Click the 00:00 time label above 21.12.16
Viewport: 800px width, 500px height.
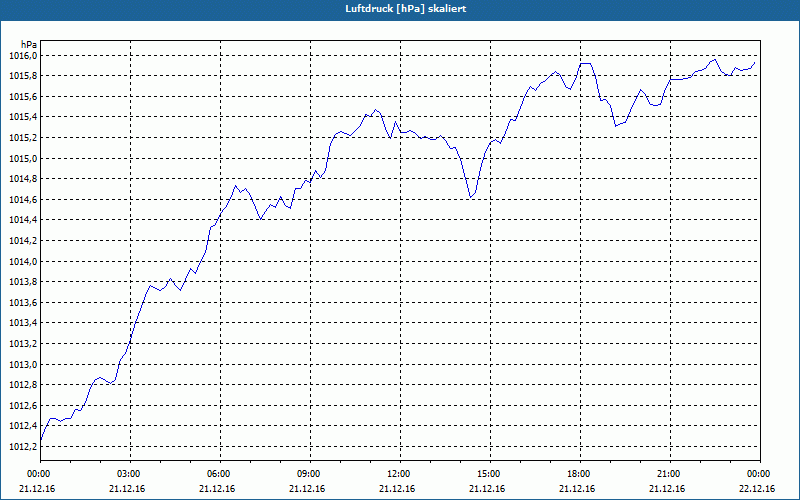click(x=40, y=474)
